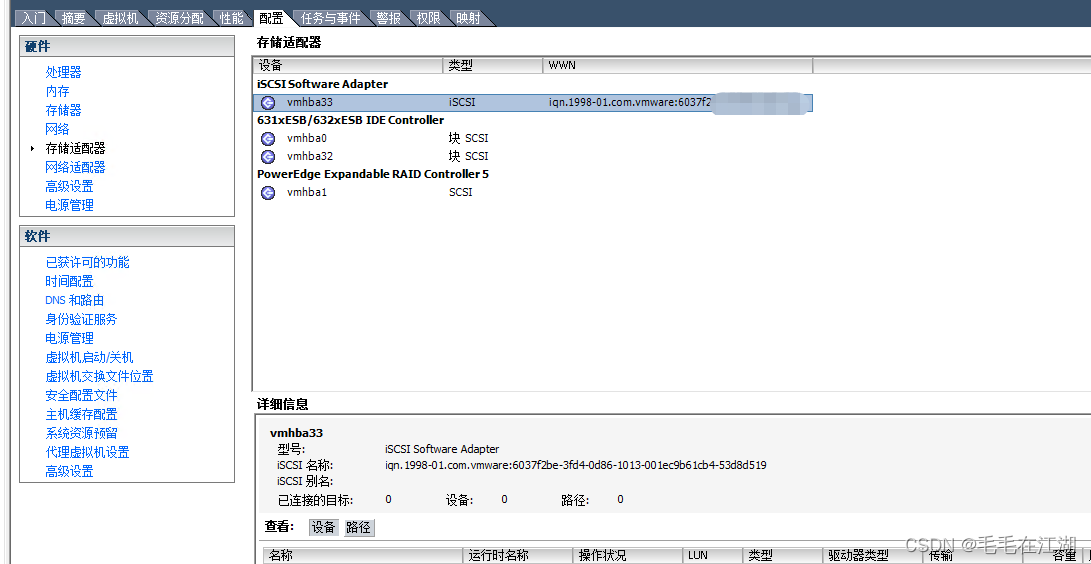Click the vmhba0 adapter icon
The width and height of the screenshot is (1091, 564).
[268, 138]
